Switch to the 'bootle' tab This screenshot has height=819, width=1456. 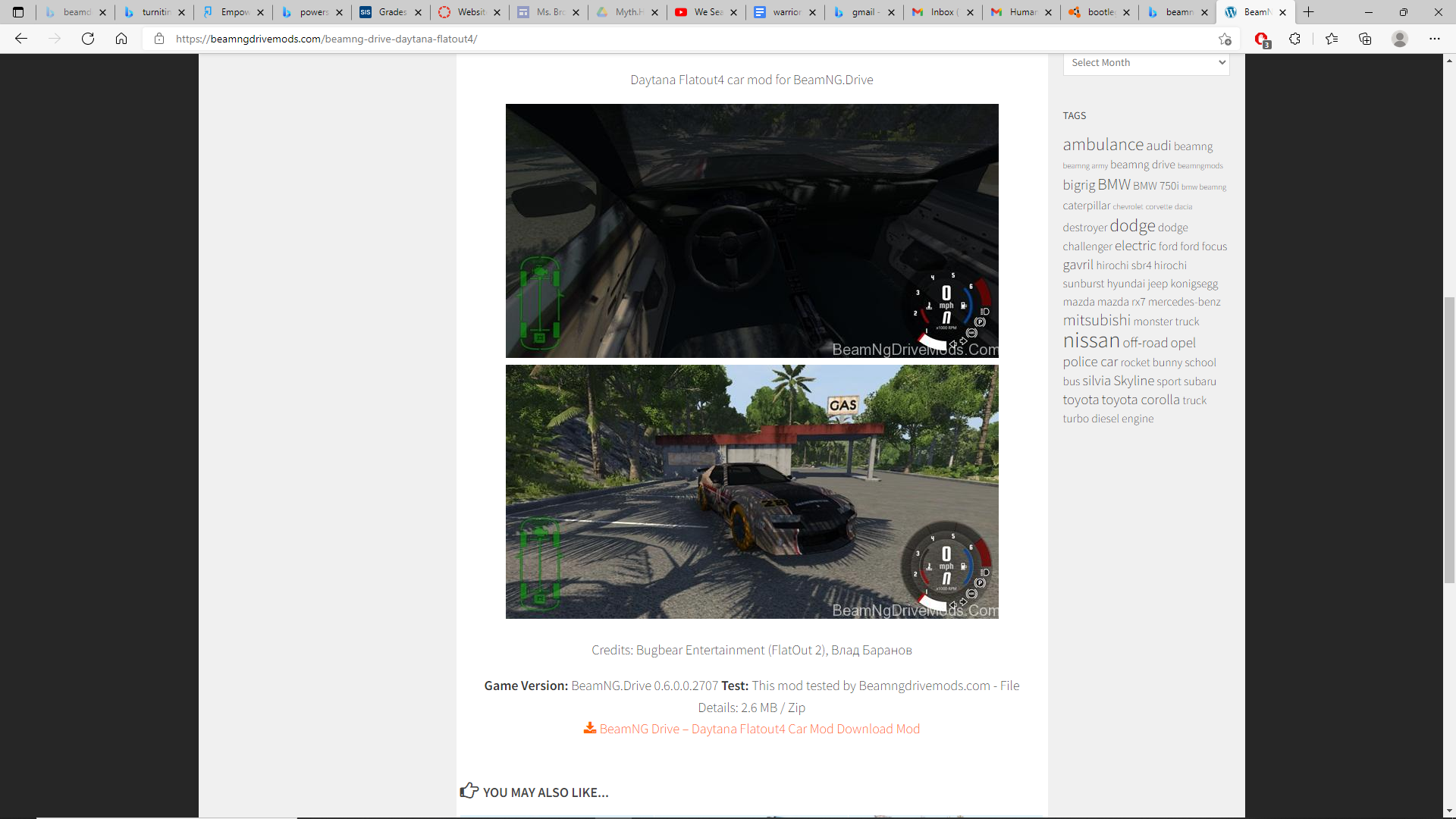click(1100, 12)
